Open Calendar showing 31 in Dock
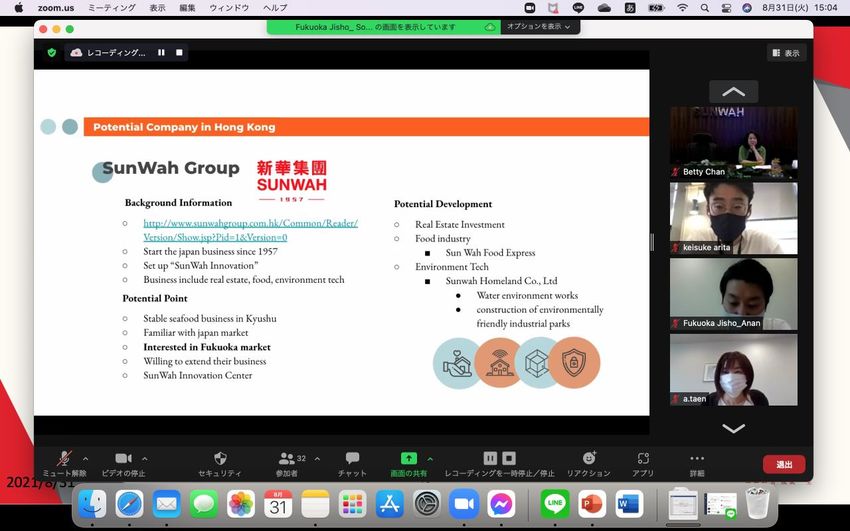Viewport: 850px width, 531px height. [x=278, y=504]
